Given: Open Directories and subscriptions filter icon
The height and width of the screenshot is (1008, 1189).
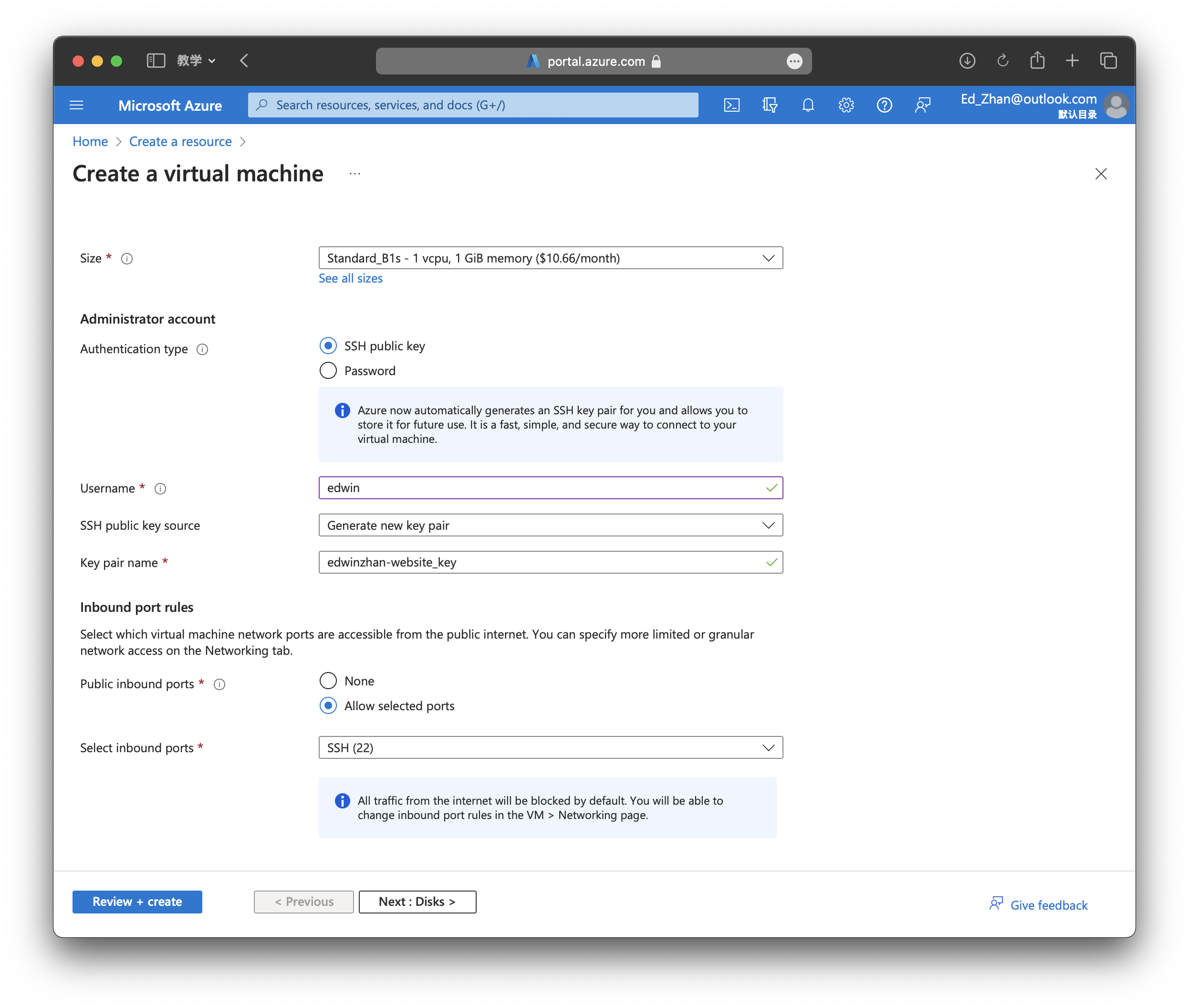Looking at the screenshot, I should click(x=770, y=105).
